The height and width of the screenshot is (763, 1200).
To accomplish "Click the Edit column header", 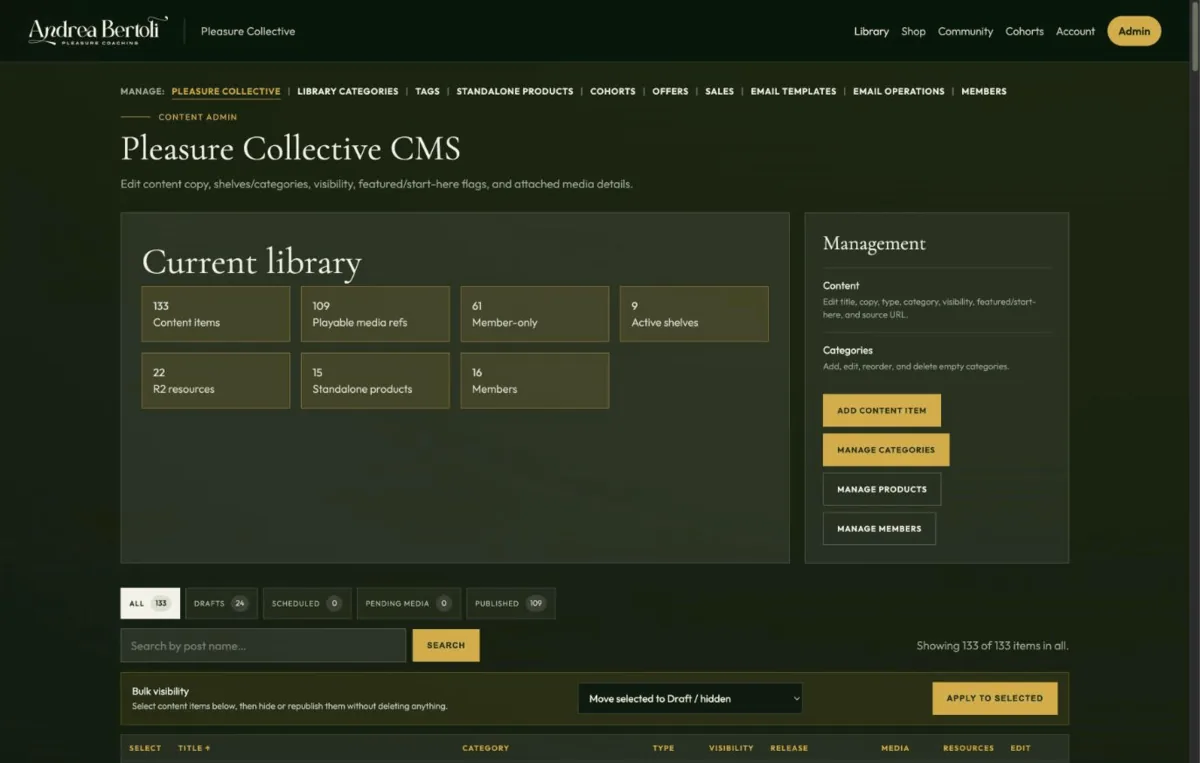I will (x=1020, y=748).
